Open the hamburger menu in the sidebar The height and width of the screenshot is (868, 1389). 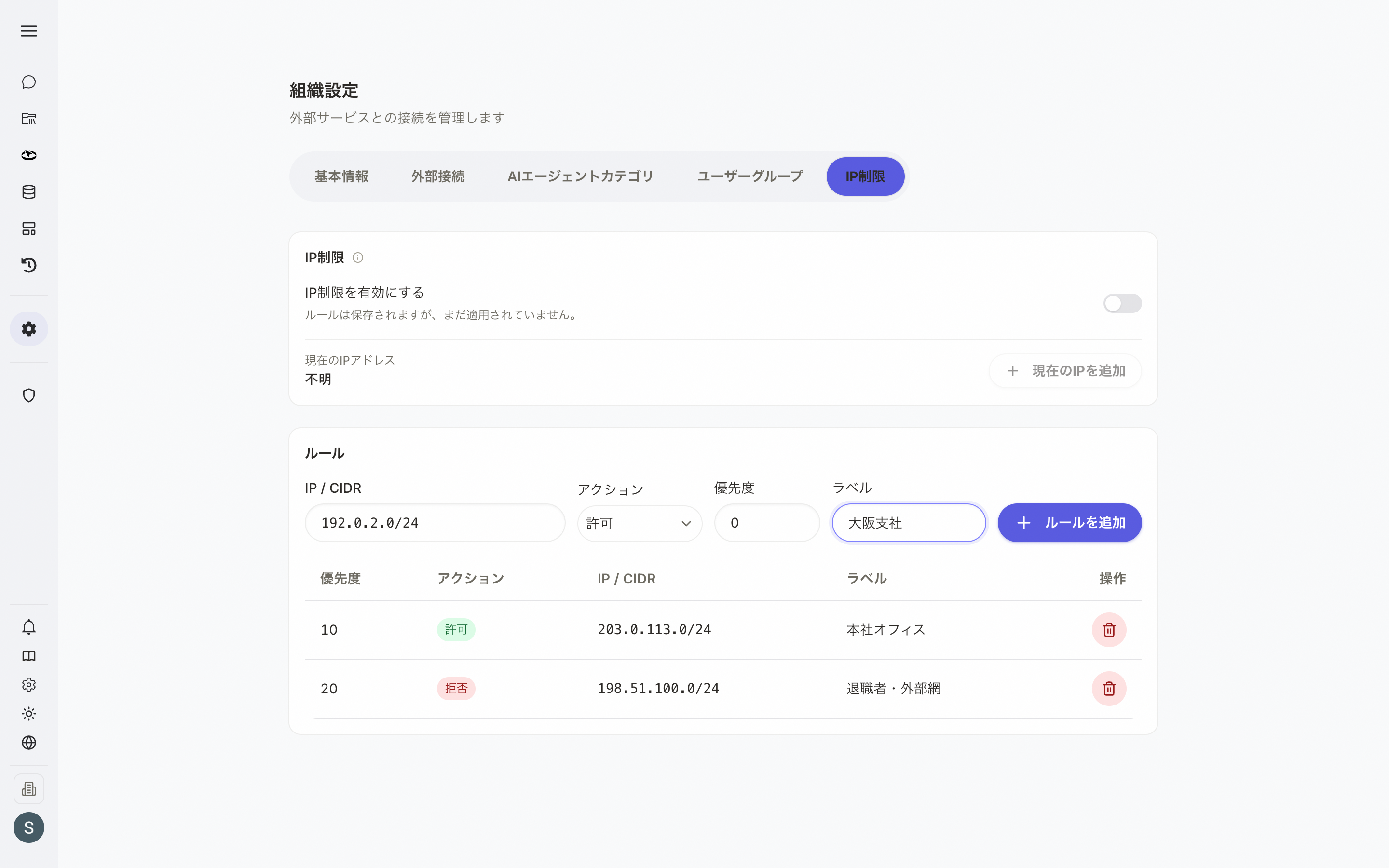(x=29, y=31)
